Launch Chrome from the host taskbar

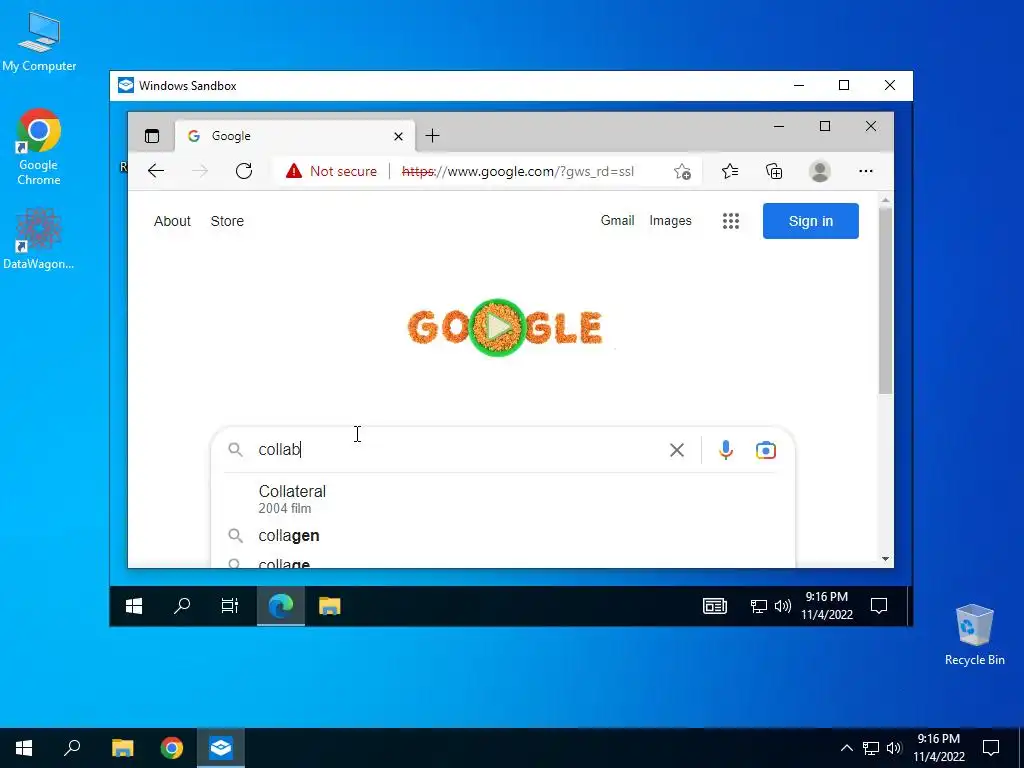(172, 748)
